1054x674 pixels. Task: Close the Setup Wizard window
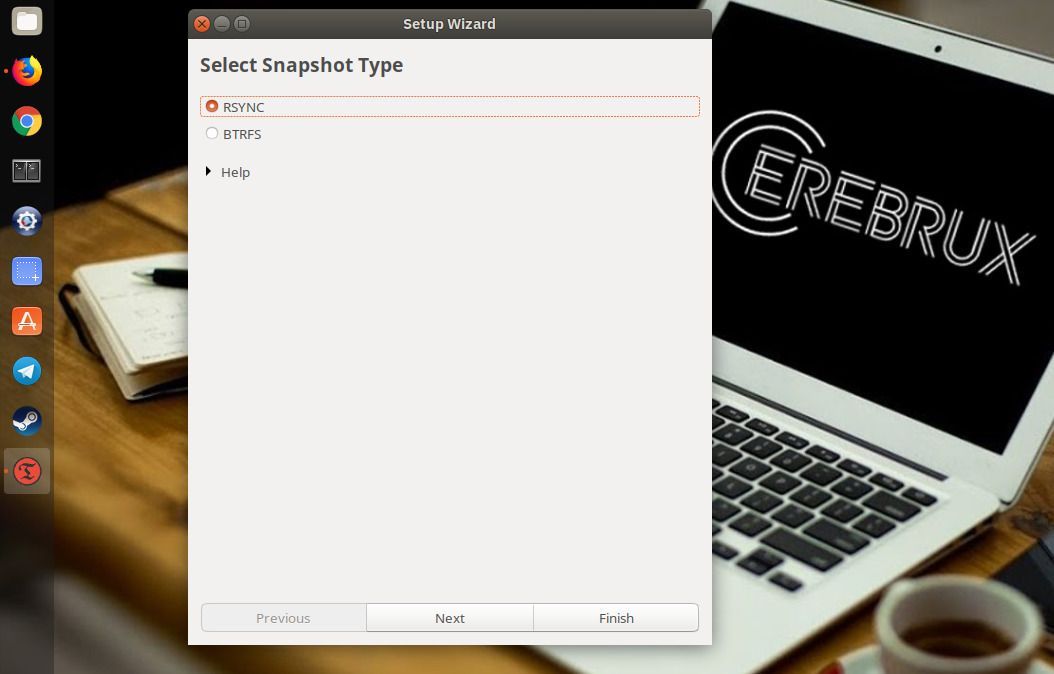[x=200, y=24]
